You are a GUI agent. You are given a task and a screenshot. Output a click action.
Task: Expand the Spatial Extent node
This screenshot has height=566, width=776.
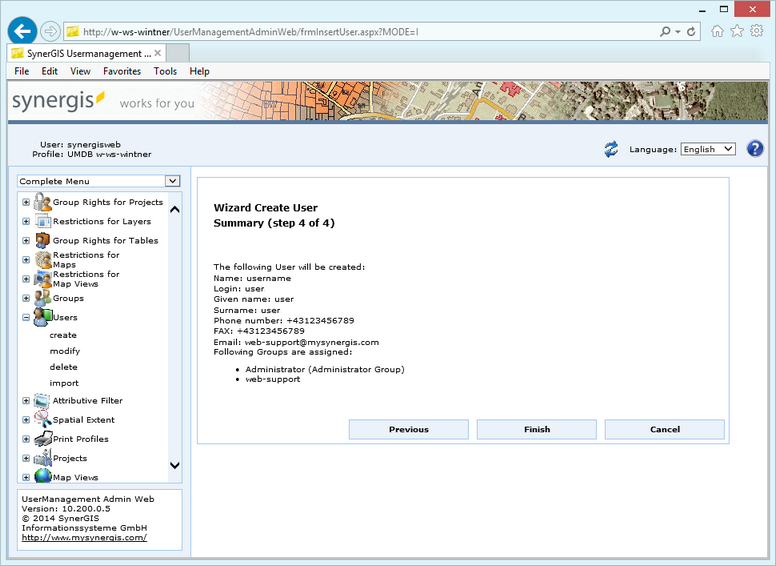(26, 420)
